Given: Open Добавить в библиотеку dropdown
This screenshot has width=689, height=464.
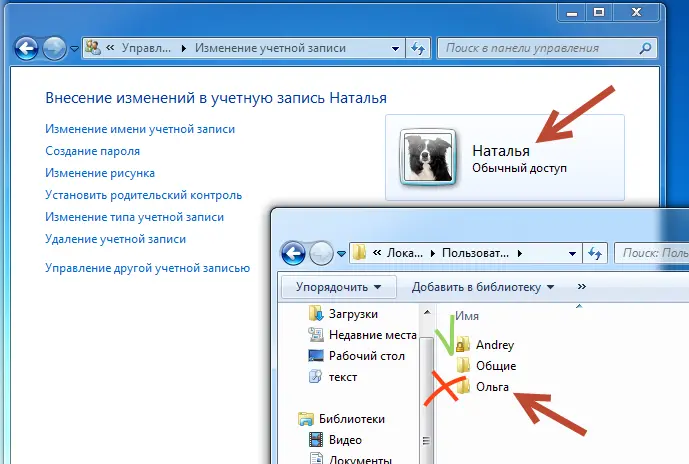Looking at the screenshot, I should coord(482,288).
